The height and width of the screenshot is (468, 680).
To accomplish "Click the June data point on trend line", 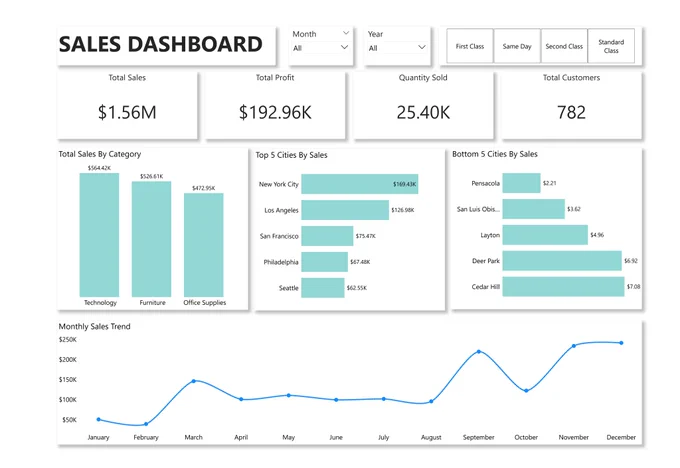I will coord(336,400).
